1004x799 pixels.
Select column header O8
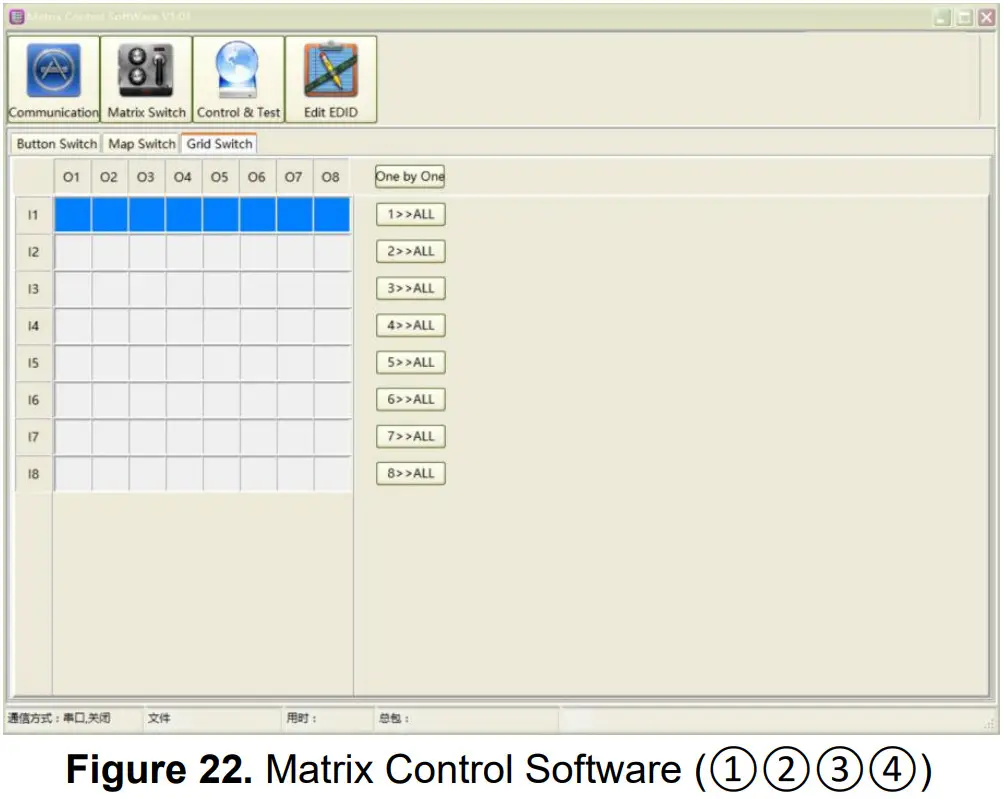(331, 177)
